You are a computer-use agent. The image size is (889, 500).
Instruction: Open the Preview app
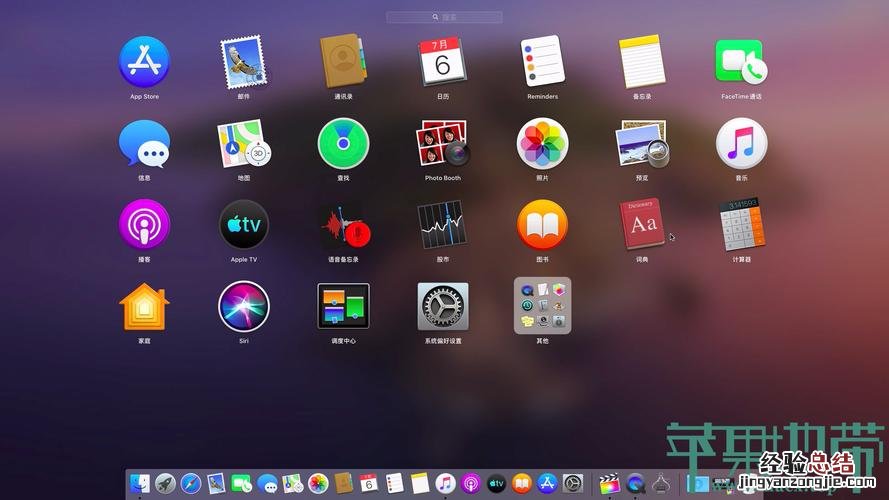pos(642,144)
